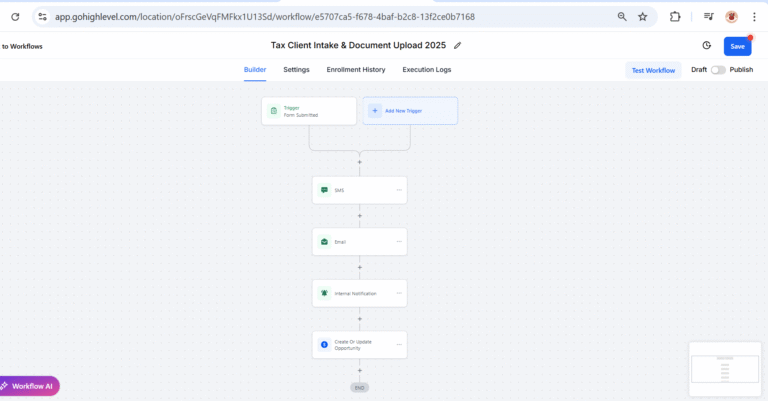Open the browser extensions puzzle icon

pyautogui.click(x=674, y=17)
